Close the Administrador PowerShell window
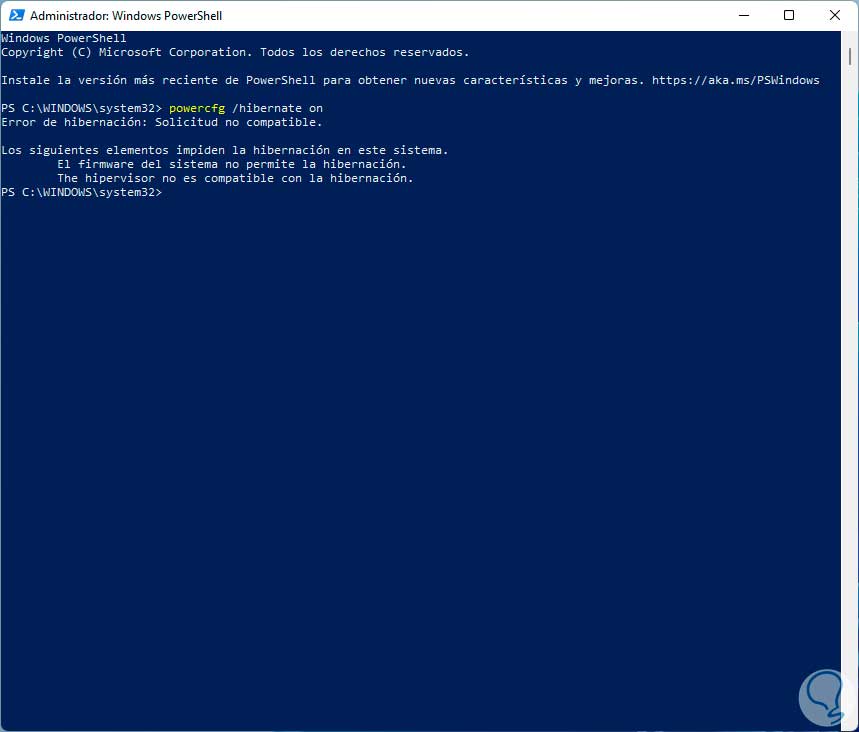This screenshot has height=732, width=859. point(835,15)
